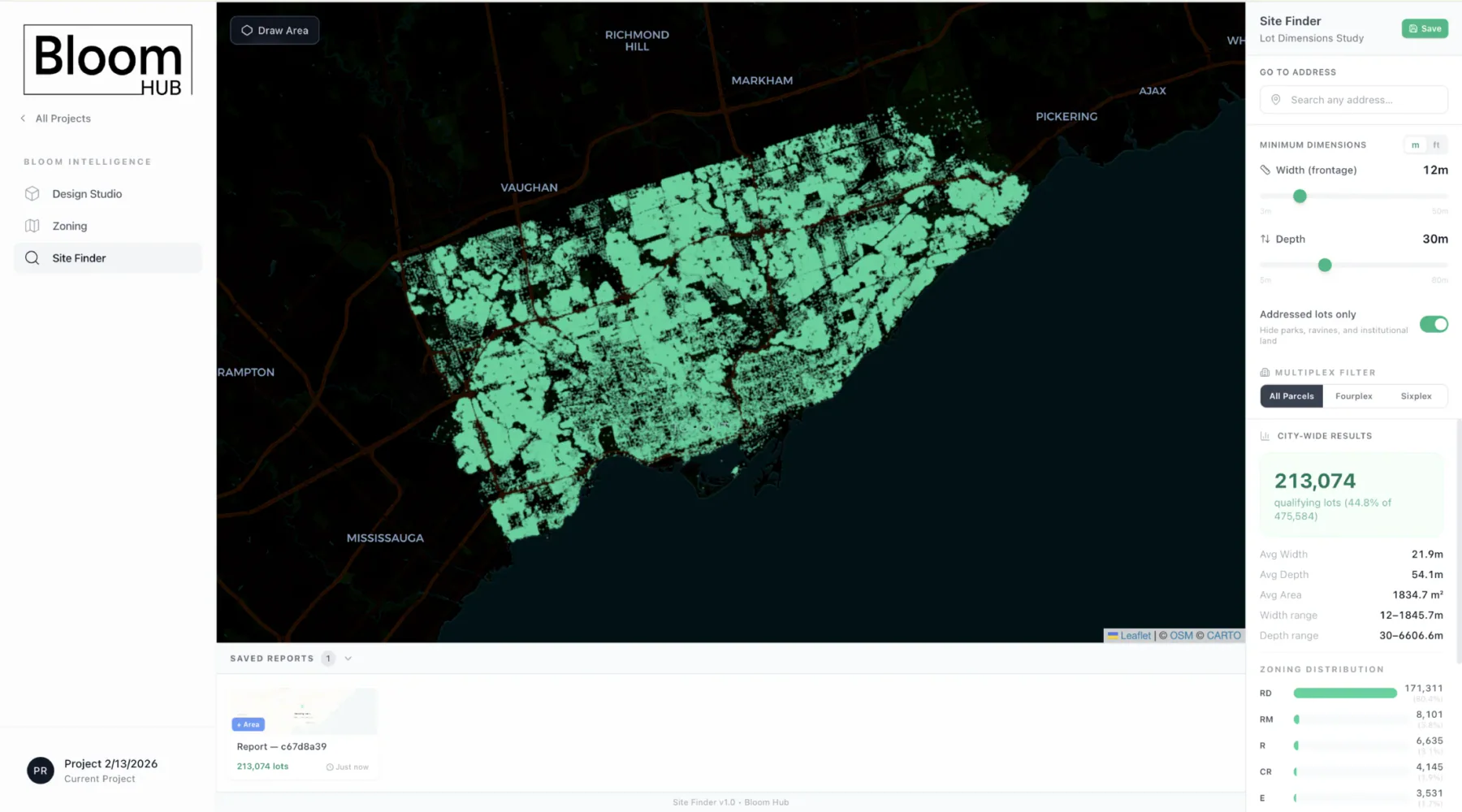Save the Lot Dimensions Study

pyautogui.click(x=1425, y=28)
